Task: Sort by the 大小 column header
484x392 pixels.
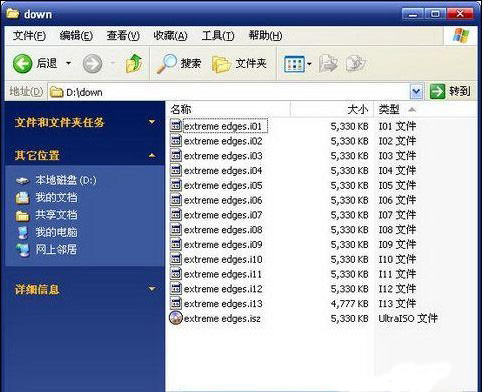Action: pyautogui.click(x=332, y=109)
